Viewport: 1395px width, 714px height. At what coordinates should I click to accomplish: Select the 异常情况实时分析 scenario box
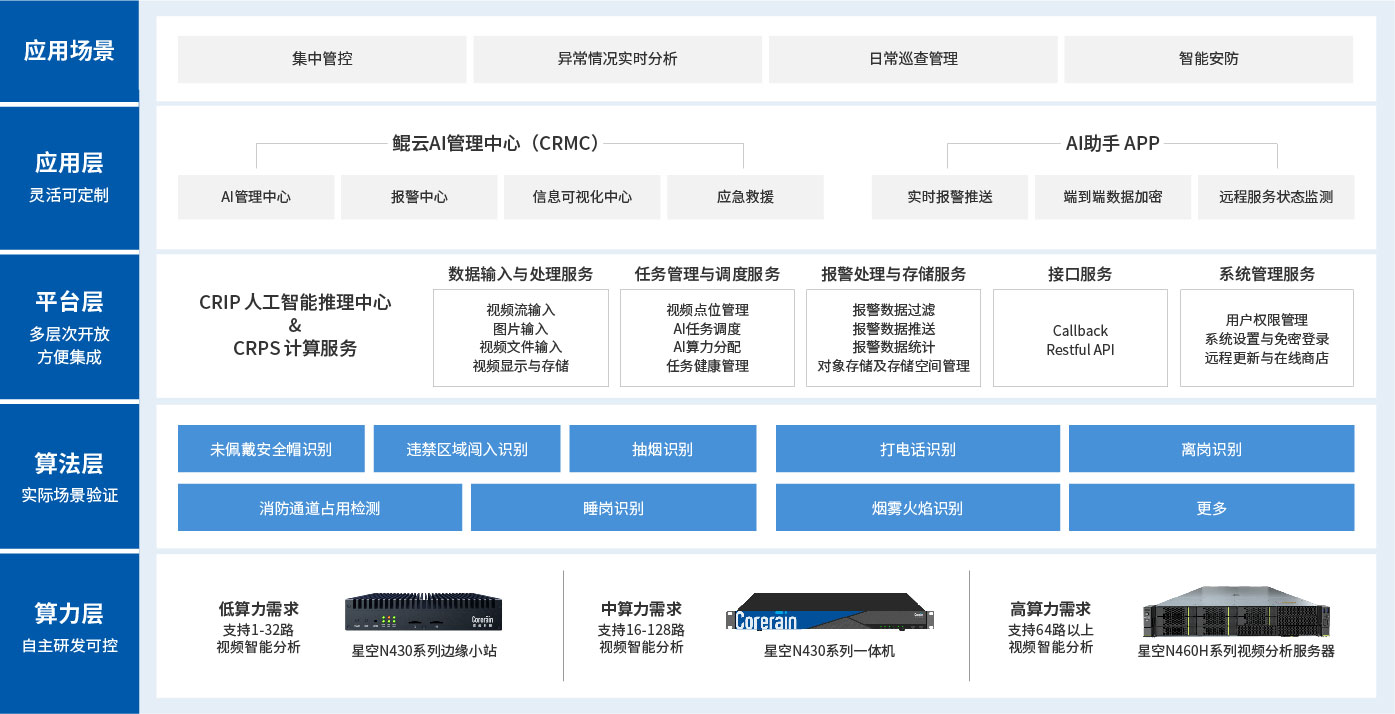(x=617, y=59)
